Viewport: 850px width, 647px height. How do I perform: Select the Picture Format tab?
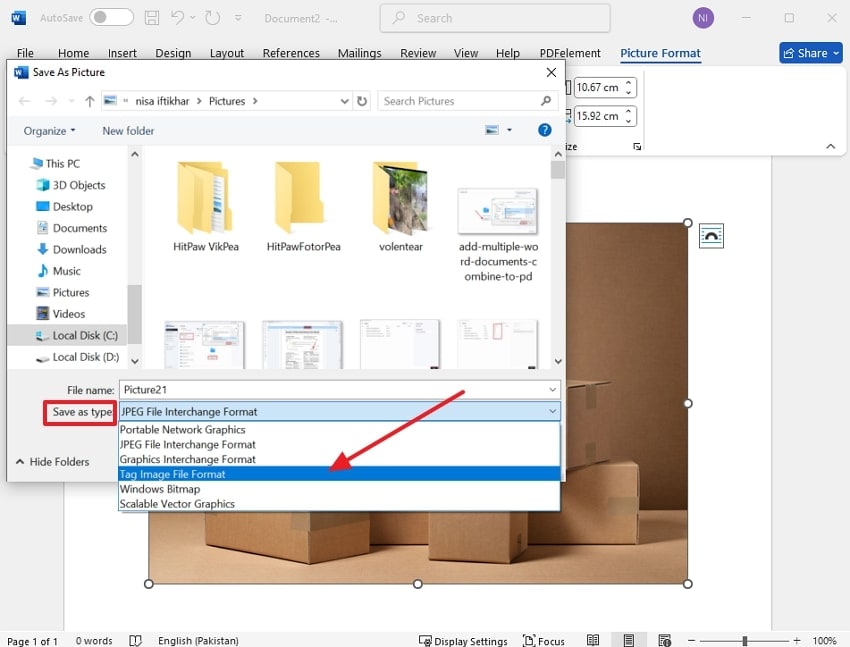pos(660,53)
